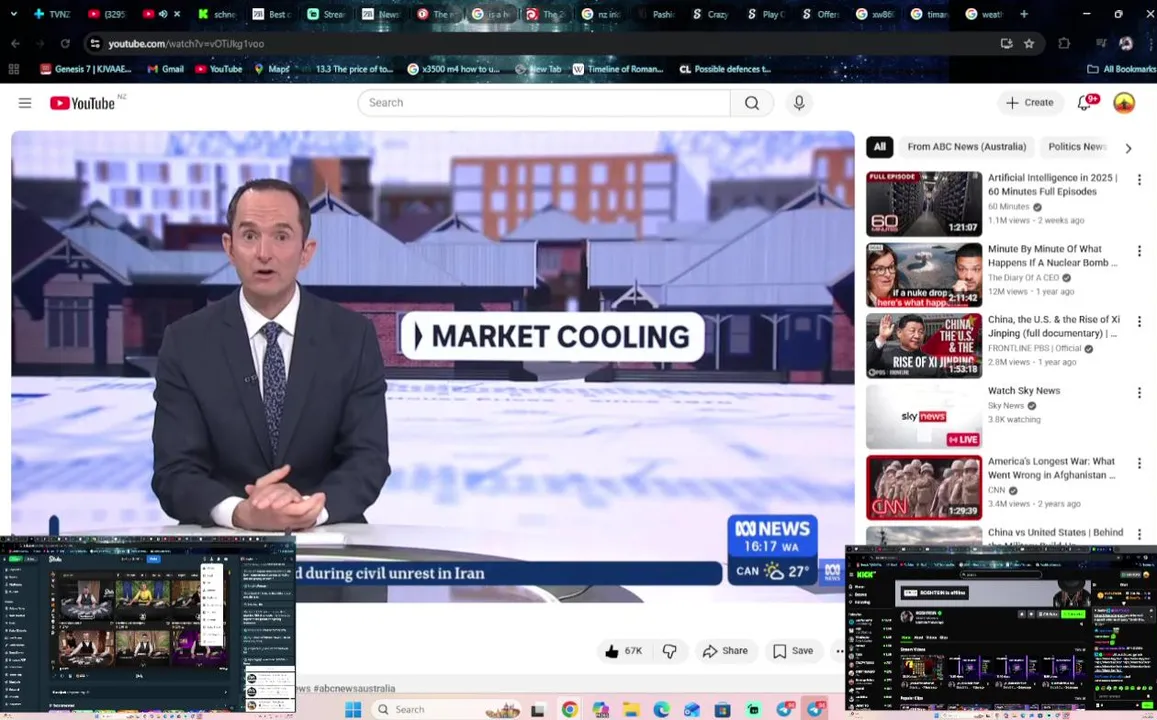Open the Sky News live thumbnail

pyautogui.click(x=924, y=416)
